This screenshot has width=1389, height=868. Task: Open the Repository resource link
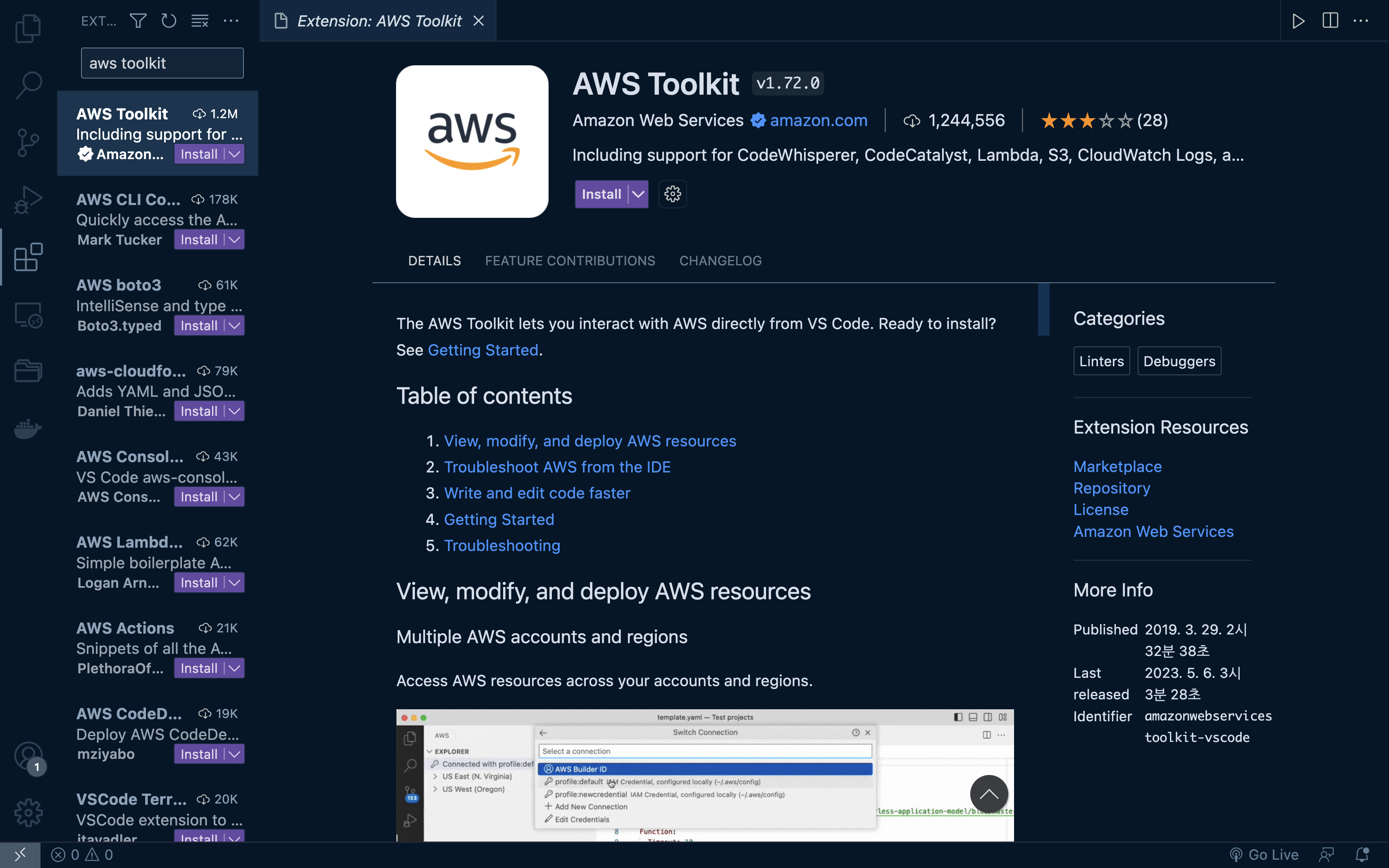1111,488
